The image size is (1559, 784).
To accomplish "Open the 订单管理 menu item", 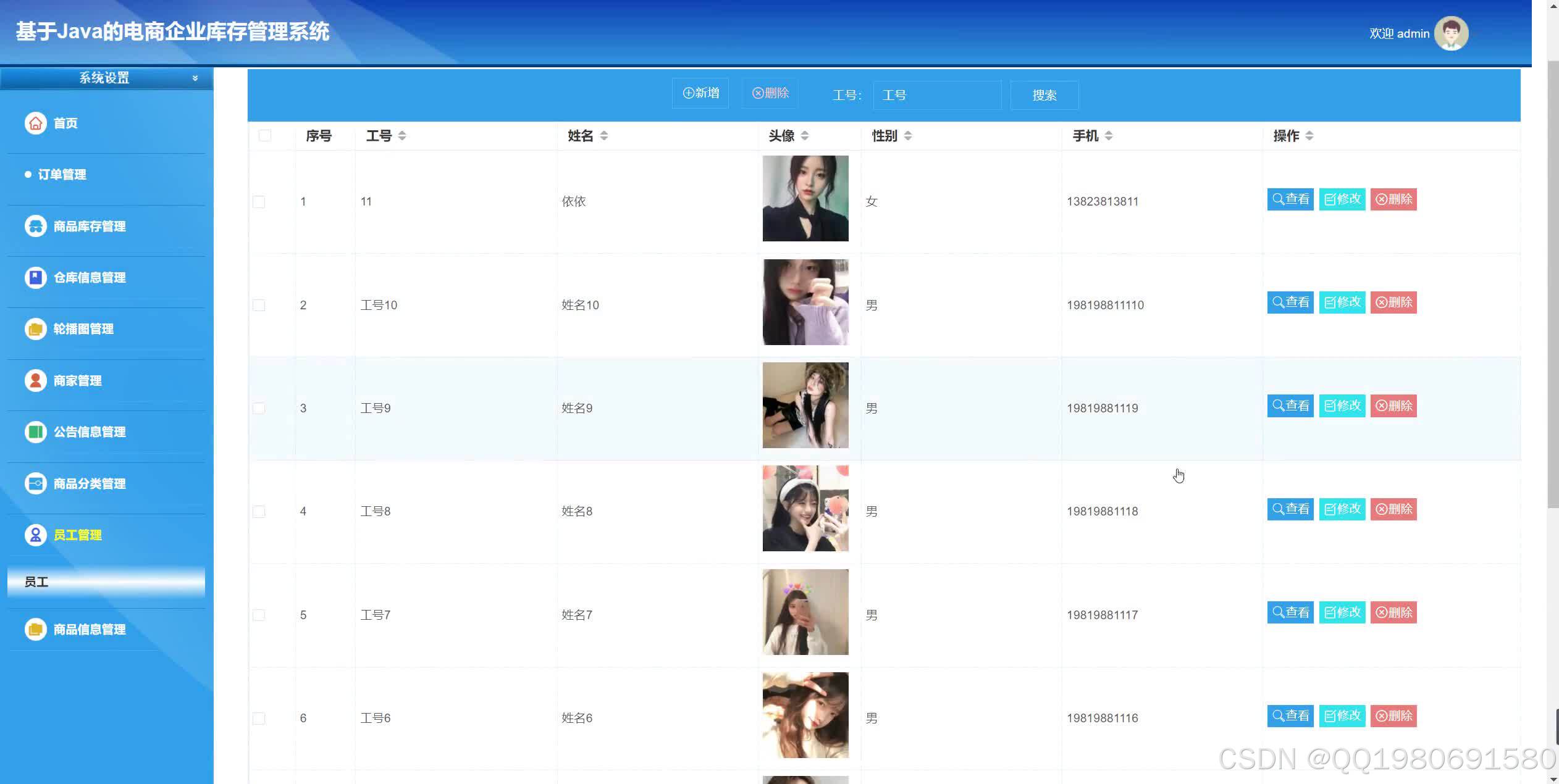I will [x=62, y=174].
